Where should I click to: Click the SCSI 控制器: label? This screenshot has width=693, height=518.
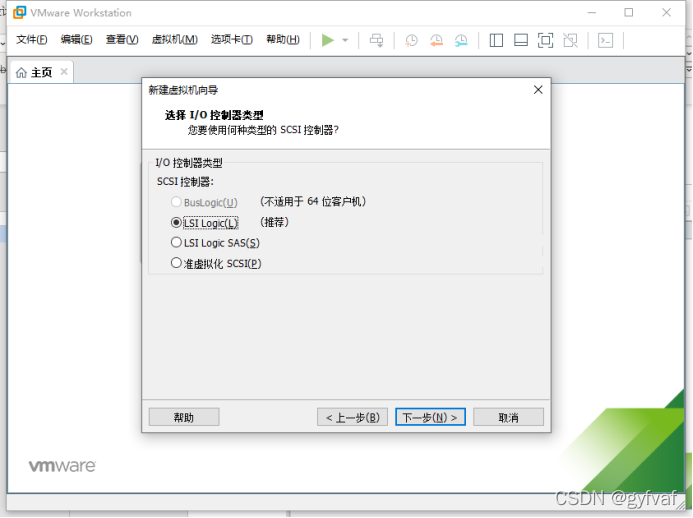pyautogui.click(x=185, y=182)
